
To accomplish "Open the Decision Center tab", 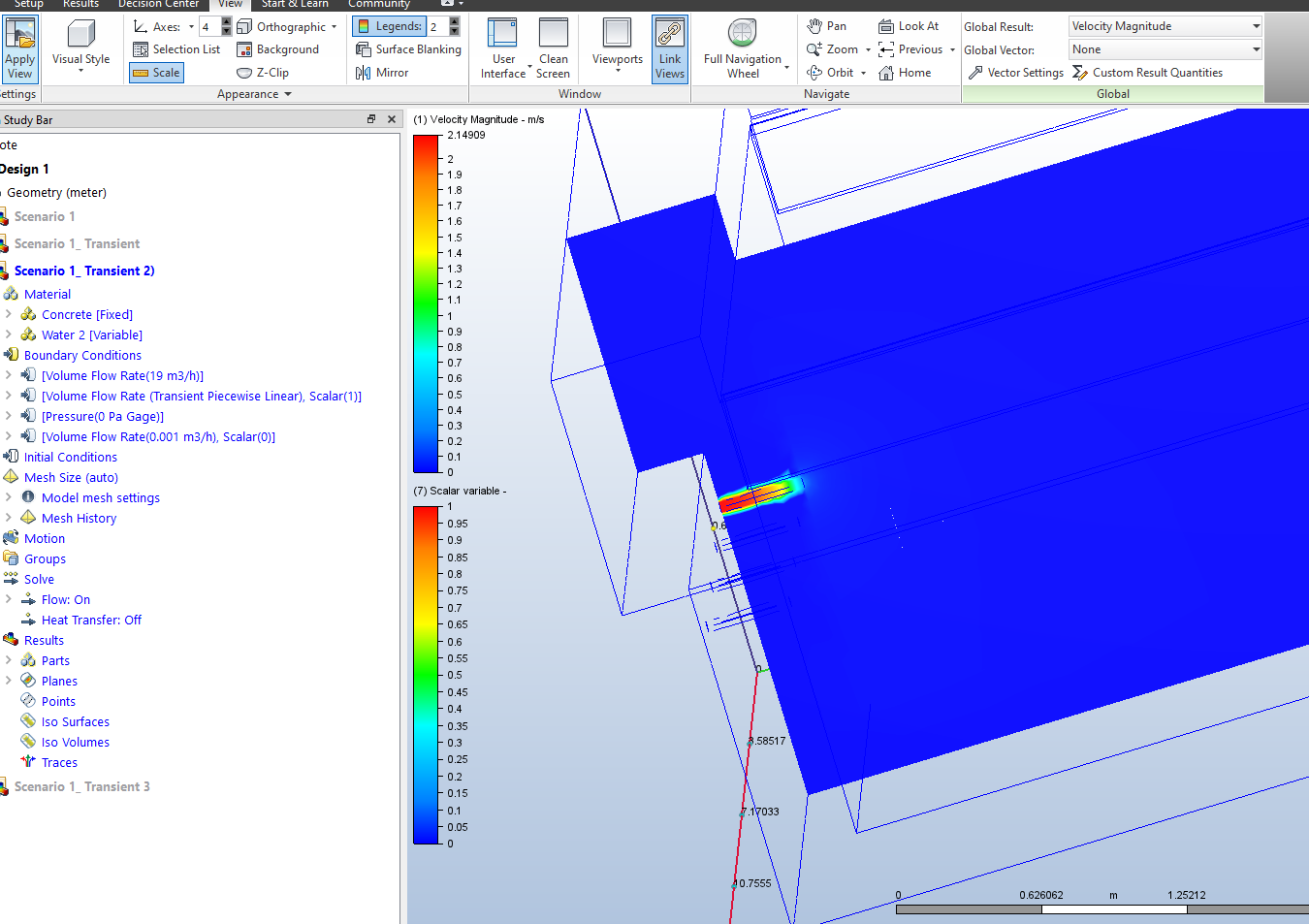I will 158,4.
